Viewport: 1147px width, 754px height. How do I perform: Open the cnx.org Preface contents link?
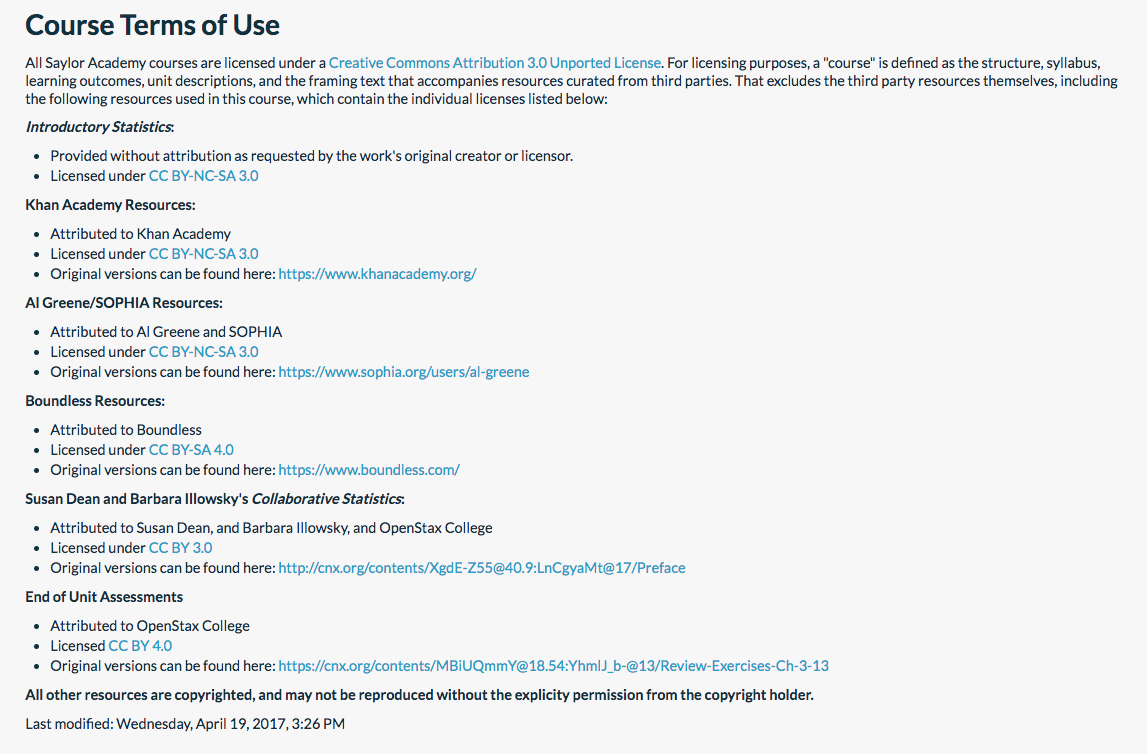(x=481, y=568)
